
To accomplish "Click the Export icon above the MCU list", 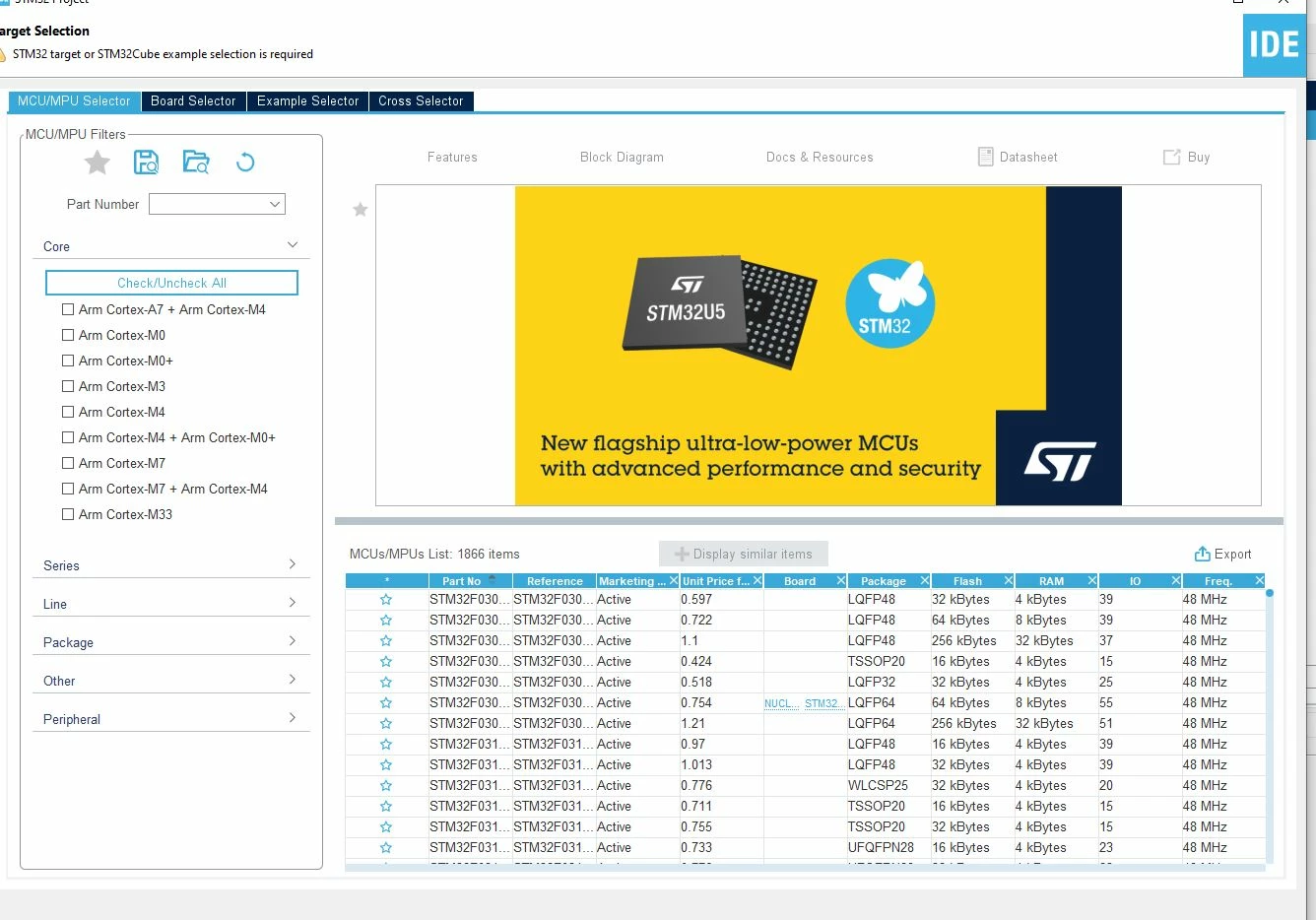I will [x=1202, y=554].
